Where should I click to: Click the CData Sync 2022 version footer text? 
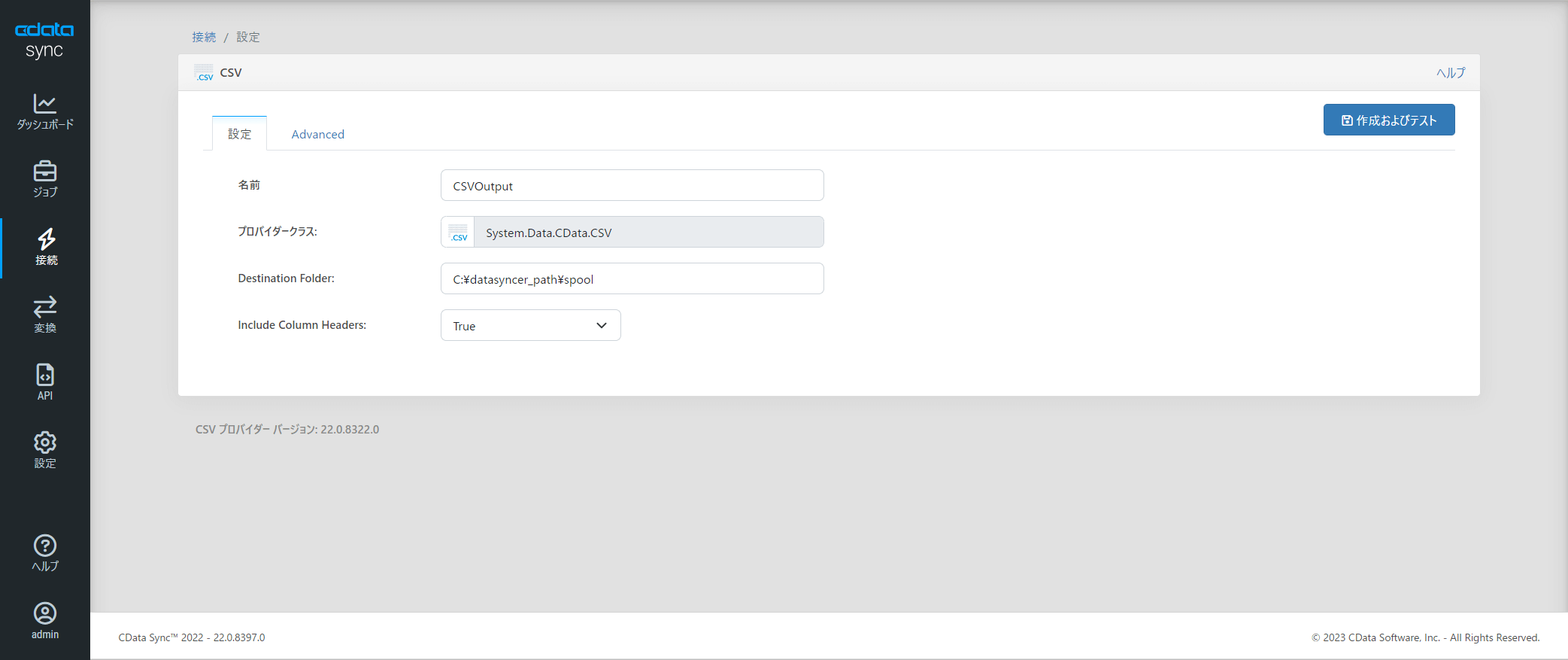(192, 637)
